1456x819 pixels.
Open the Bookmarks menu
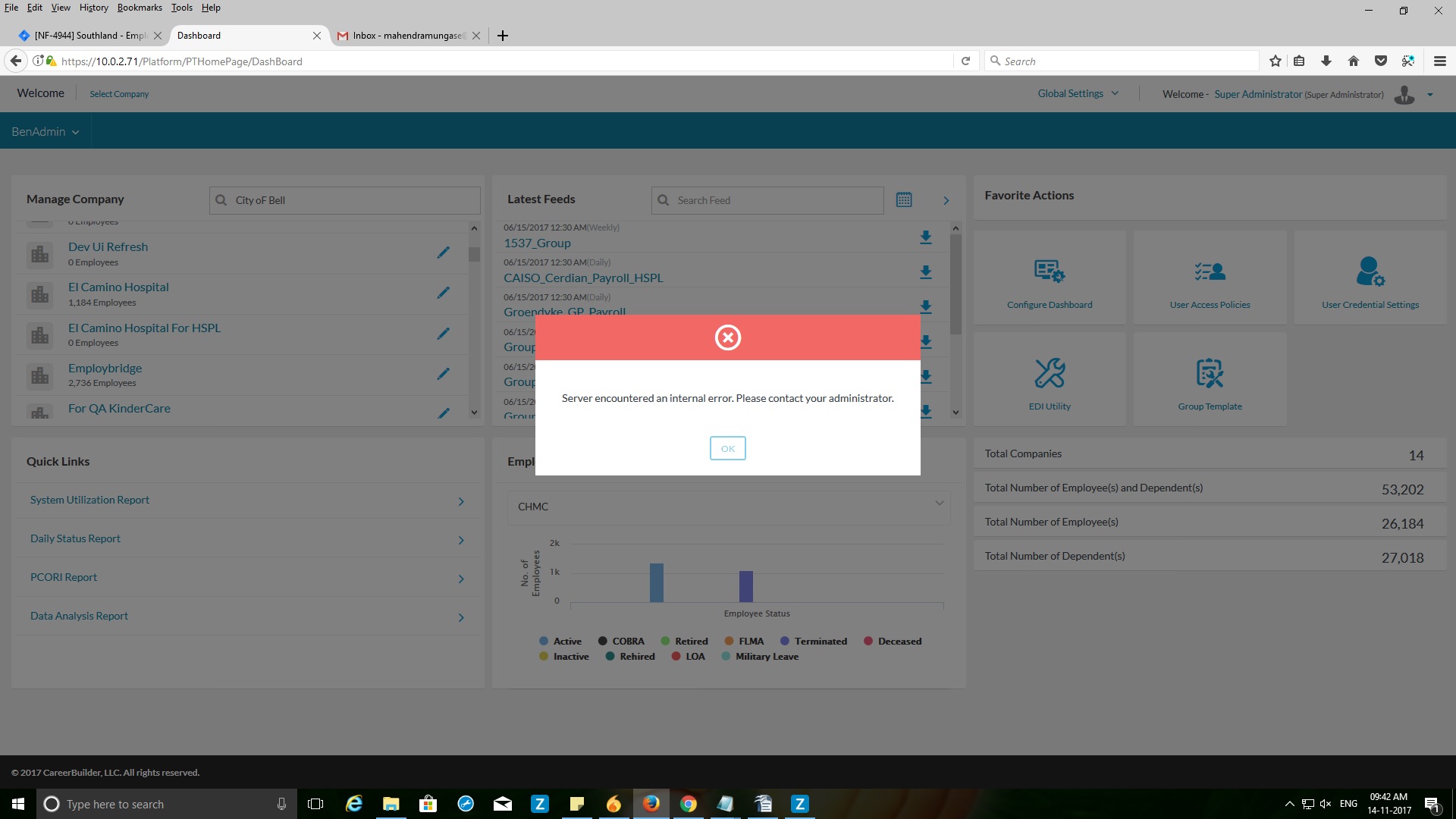(140, 8)
